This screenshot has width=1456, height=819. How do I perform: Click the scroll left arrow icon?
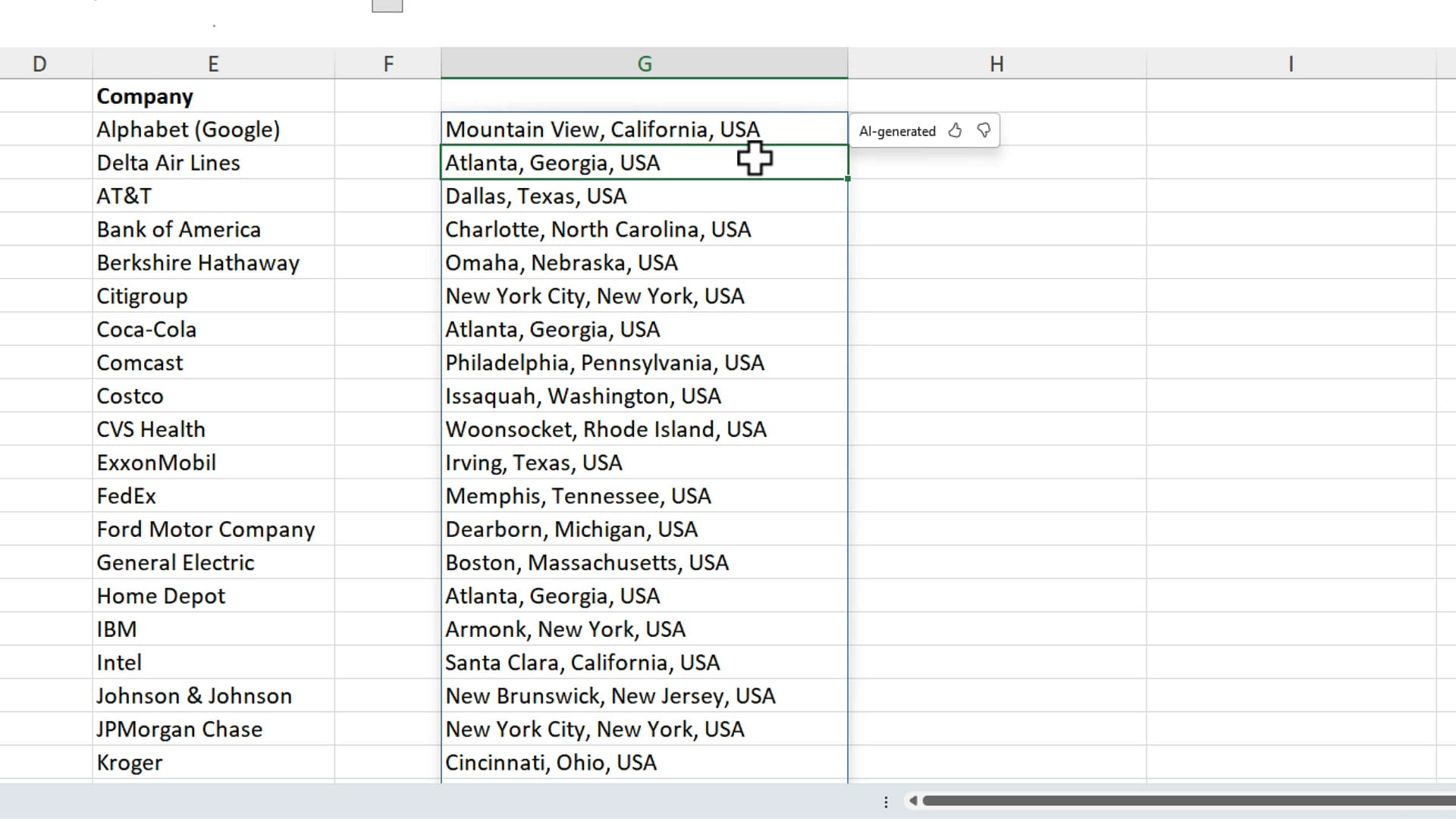point(913,801)
